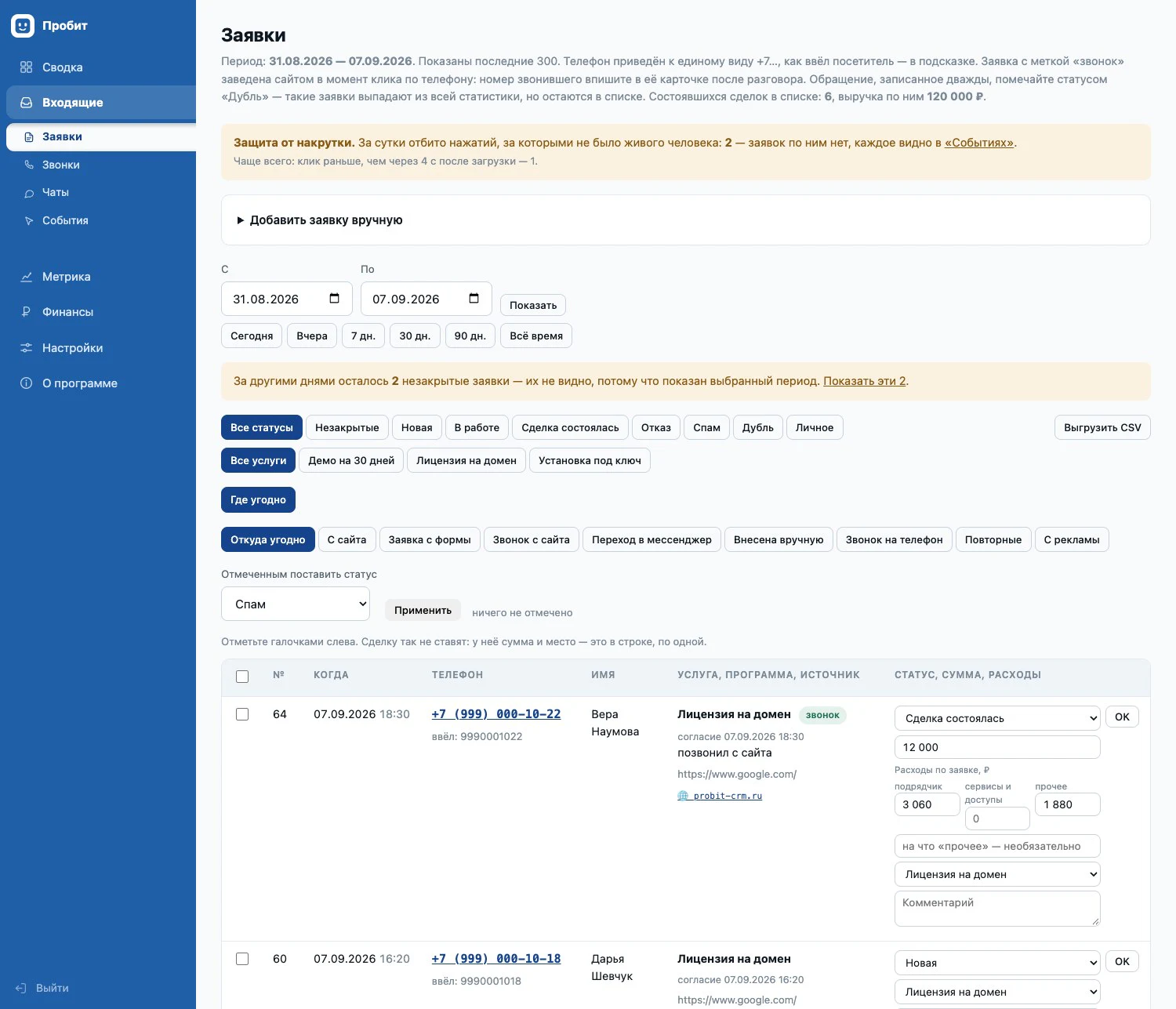This screenshot has height=1009, width=1176.
Task: Tick the select-all checkbox in table header
Action: tap(242, 677)
